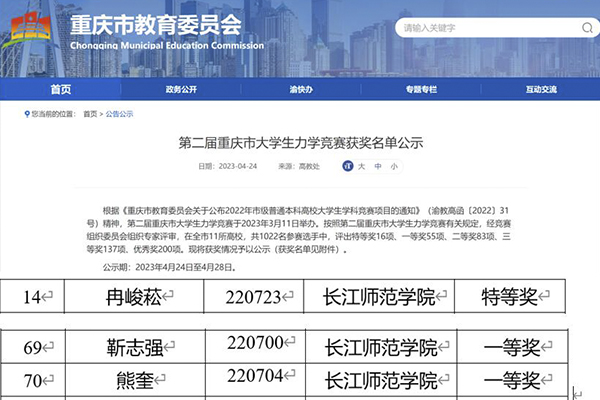Set font size to large (大)
Viewport: 600px width, 400px height.
(363, 166)
